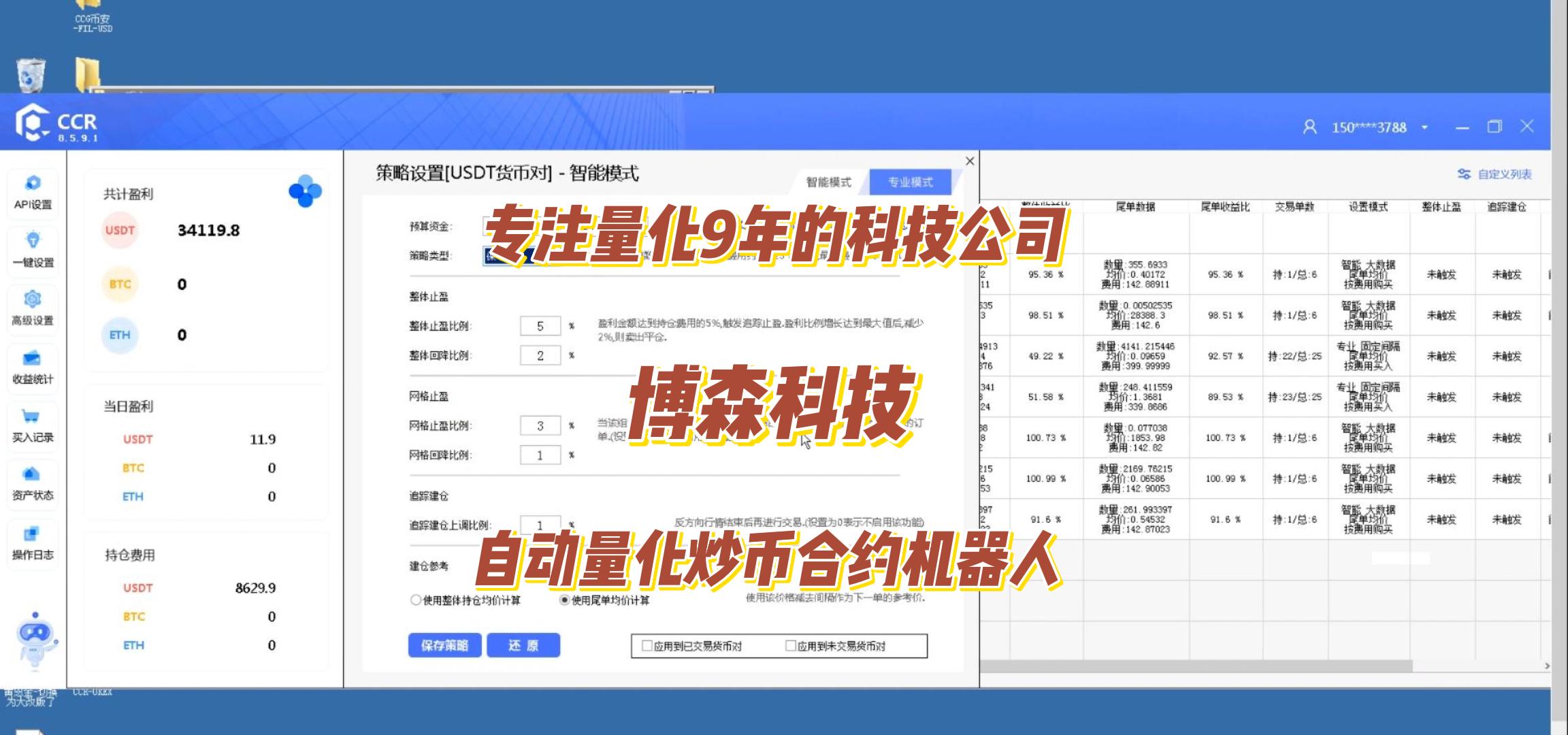Switch to 智能模式 tab
The image size is (1568, 735).
[828, 182]
